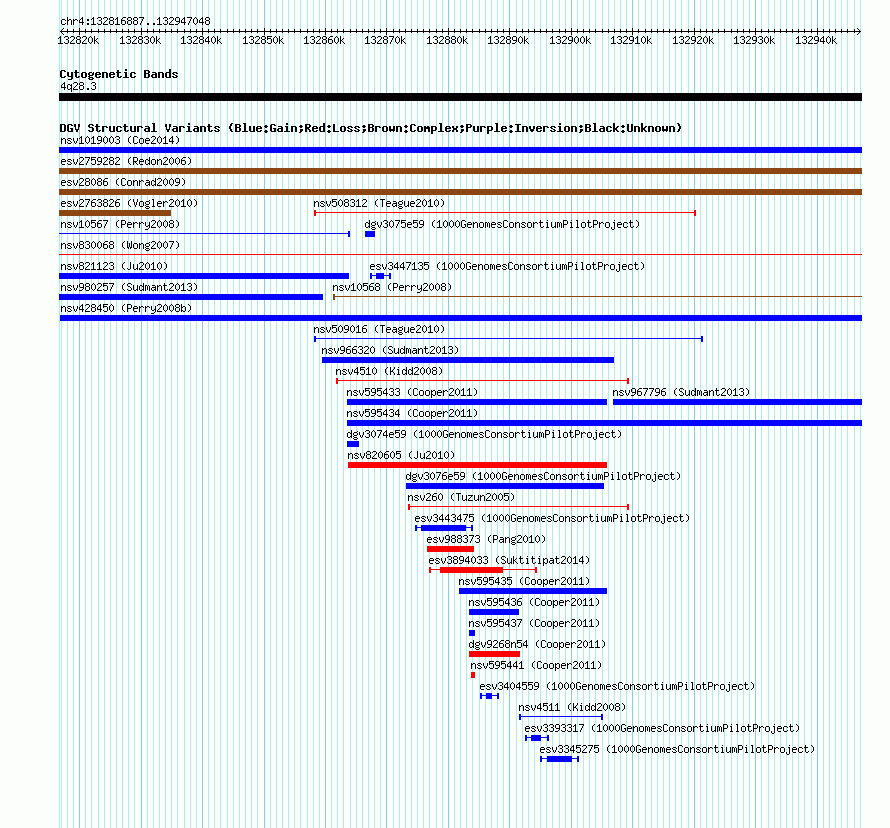The image size is (890, 828).
Task: Open the esv3404559 variant label
Action: 617,686
